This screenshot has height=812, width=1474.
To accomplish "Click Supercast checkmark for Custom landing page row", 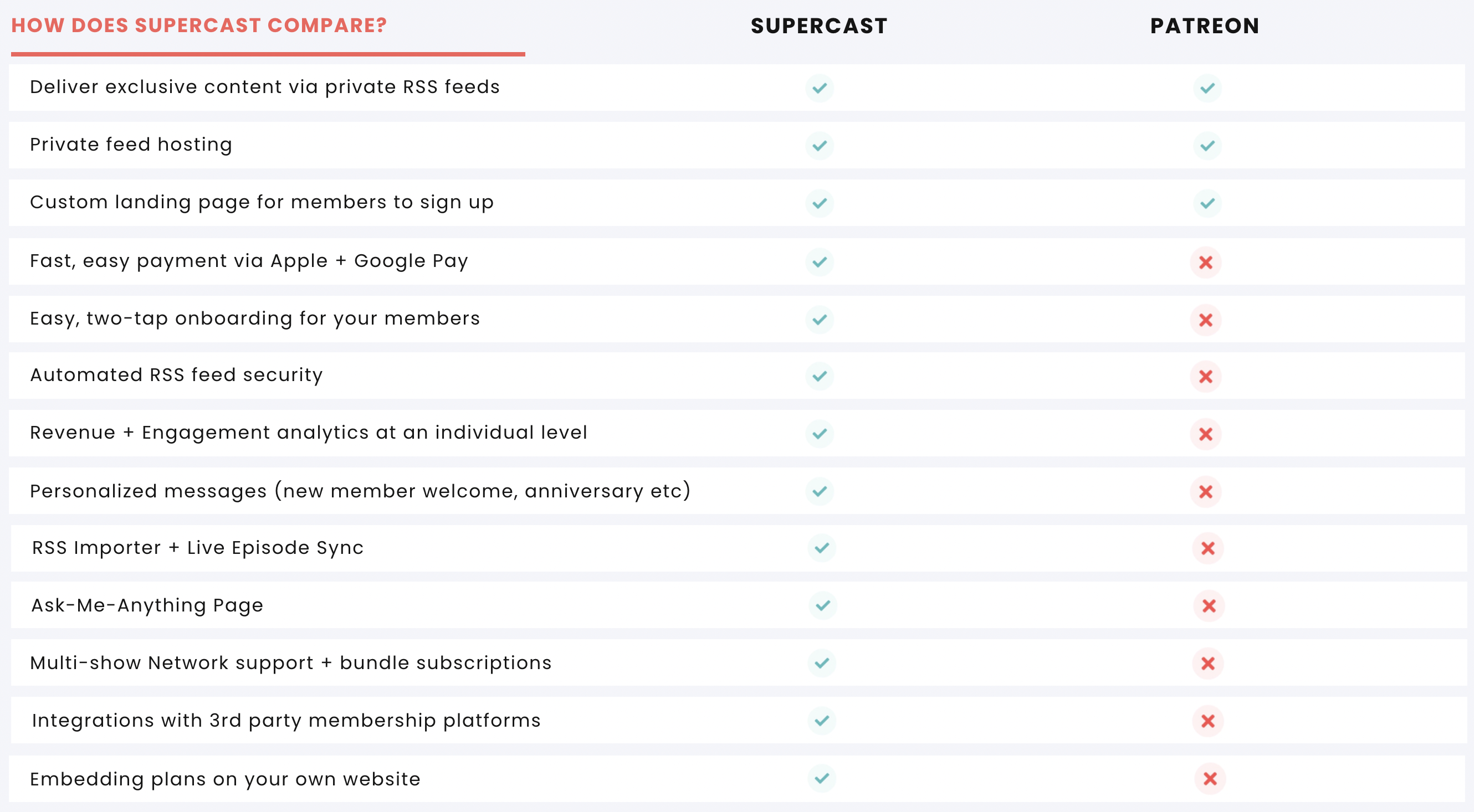I will tap(820, 203).
